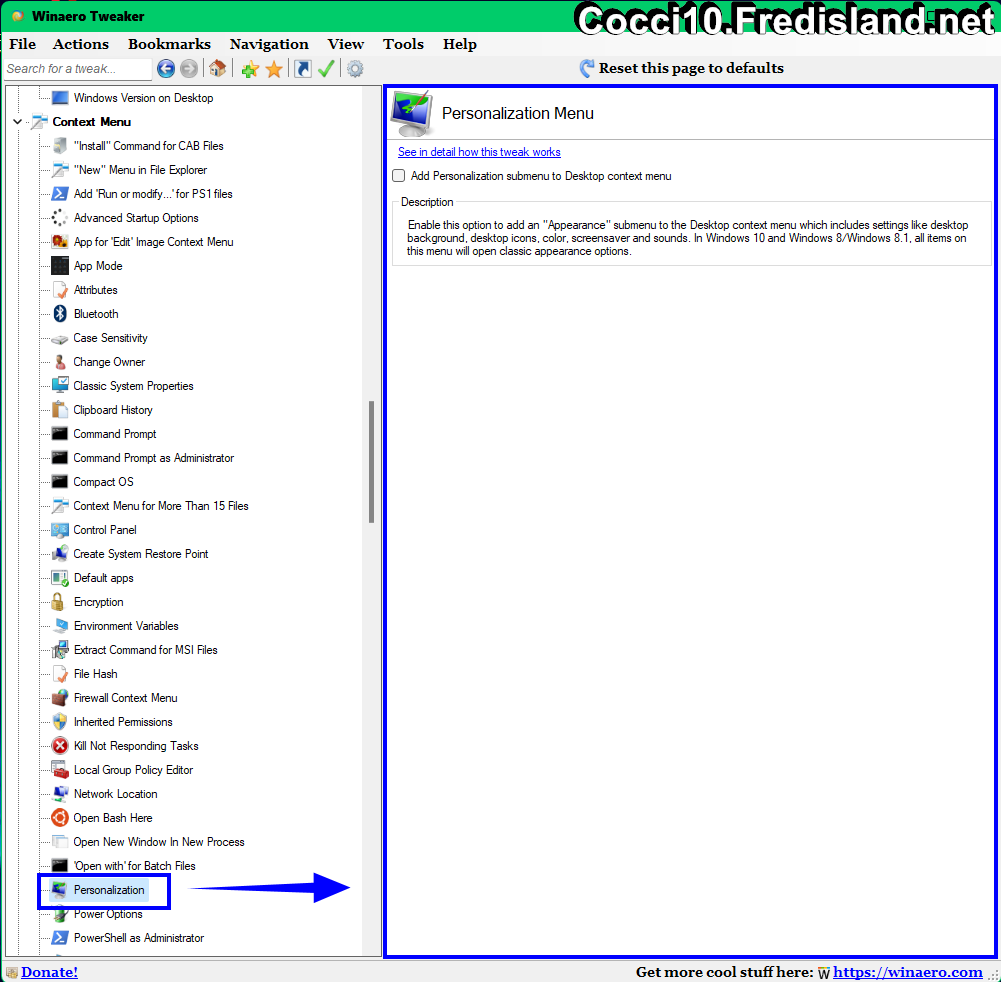Select File Hash tree item

click(x=96, y=674)
